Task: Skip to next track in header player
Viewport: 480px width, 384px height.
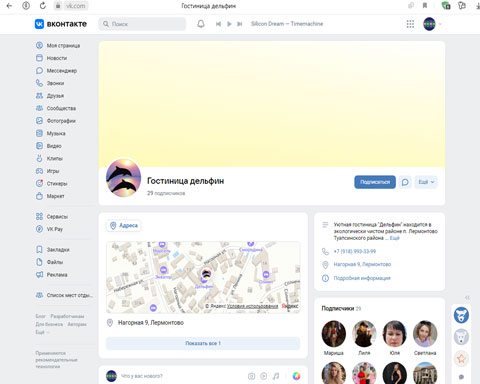Action: tap(240, 24)
